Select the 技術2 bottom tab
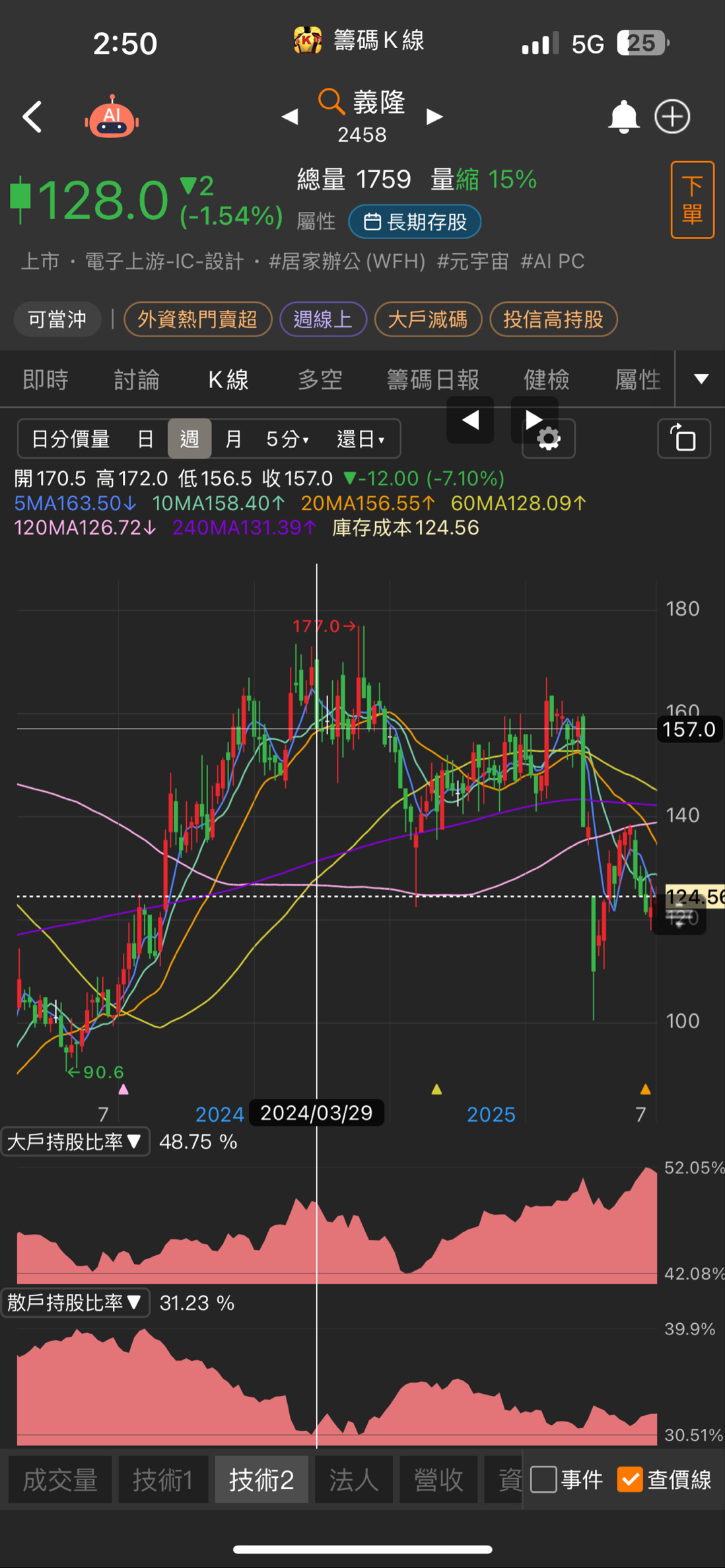The image size is (725, 1568). click(x=261, y=1480)
